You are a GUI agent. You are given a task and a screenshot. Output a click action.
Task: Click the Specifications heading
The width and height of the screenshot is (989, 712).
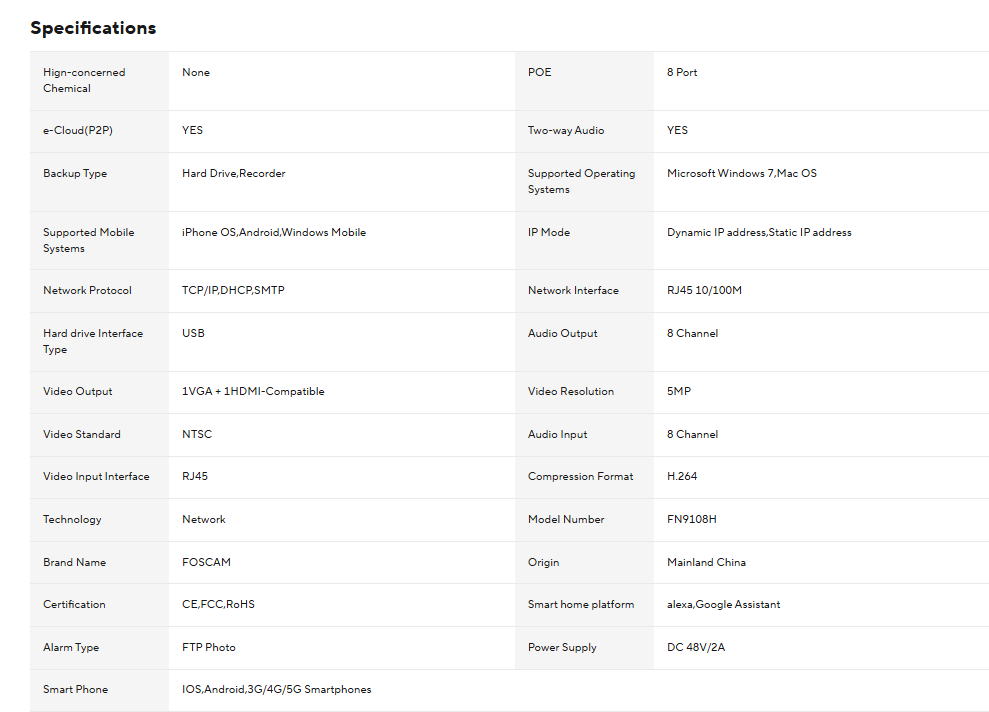tap(93, 28)
